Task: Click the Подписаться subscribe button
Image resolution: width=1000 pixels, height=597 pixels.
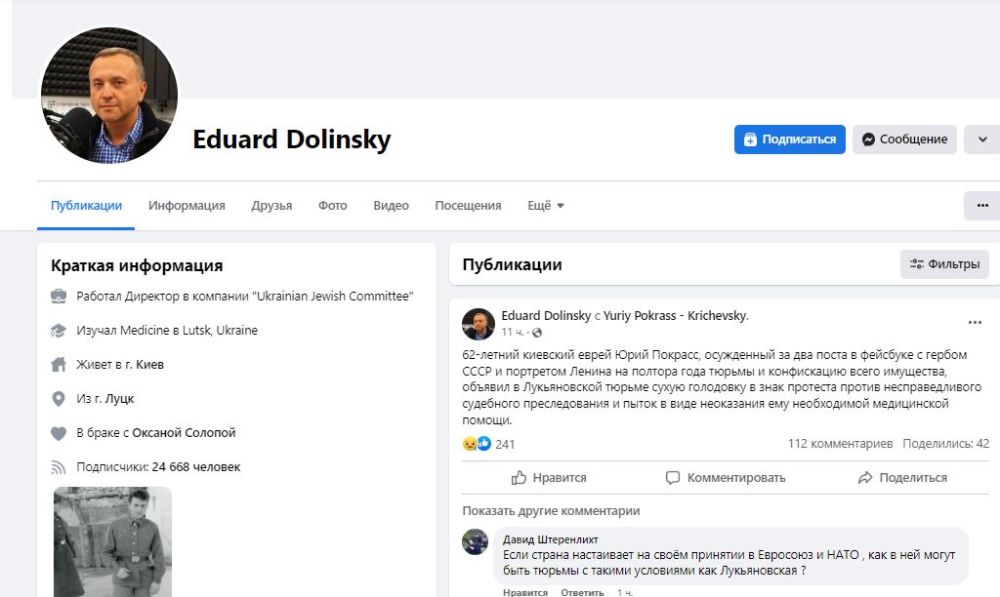Action: [x=790, y=140]
